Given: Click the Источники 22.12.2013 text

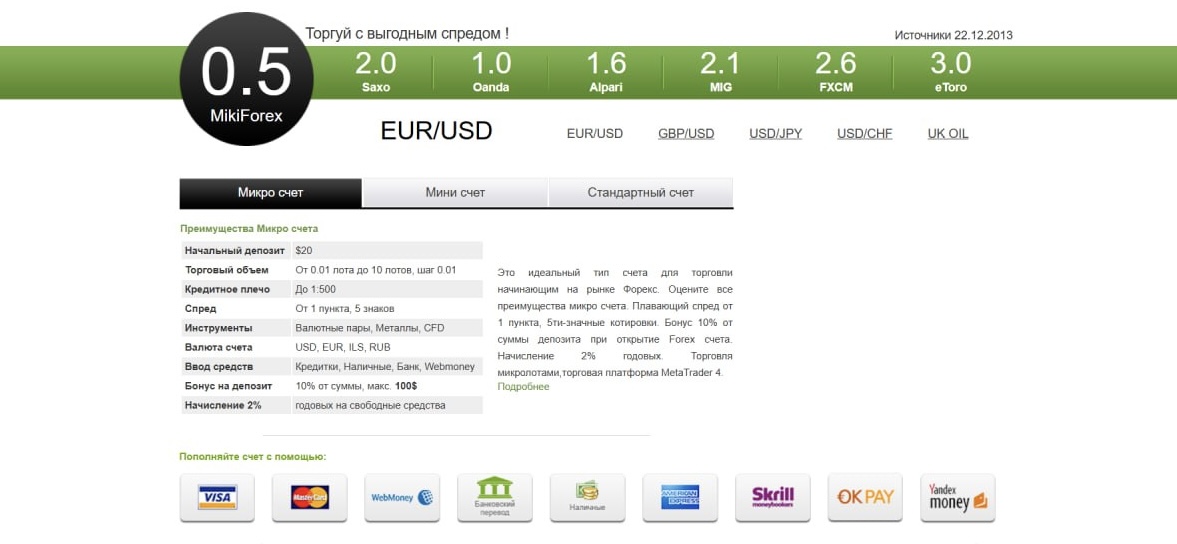Looking at the screenshot, I should point(953,35).
